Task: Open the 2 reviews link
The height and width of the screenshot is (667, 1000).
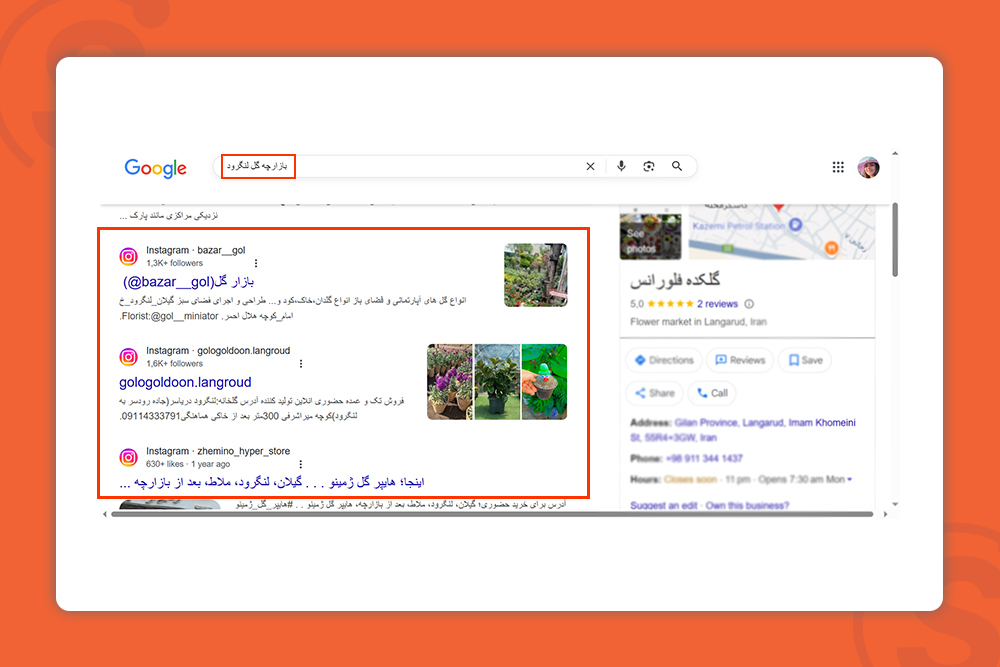Action: pos(717,304)
